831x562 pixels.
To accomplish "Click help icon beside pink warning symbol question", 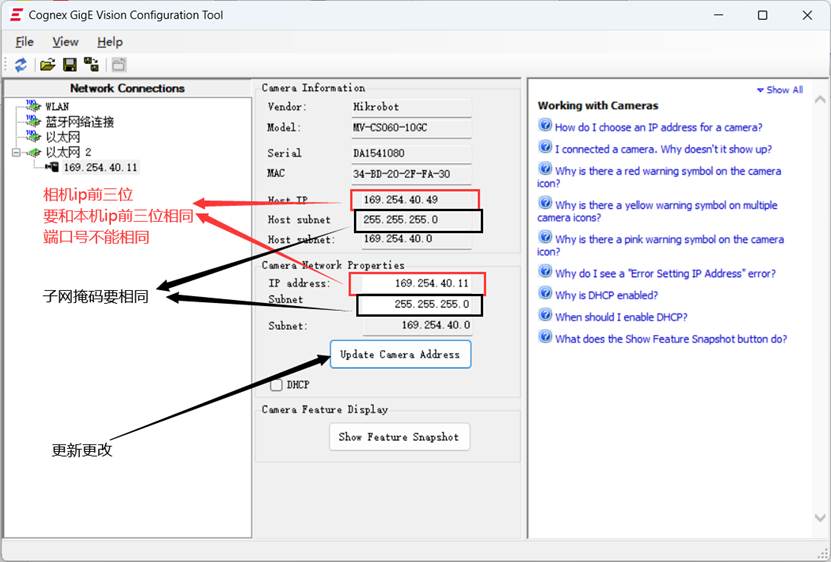I will coord(545,237).
